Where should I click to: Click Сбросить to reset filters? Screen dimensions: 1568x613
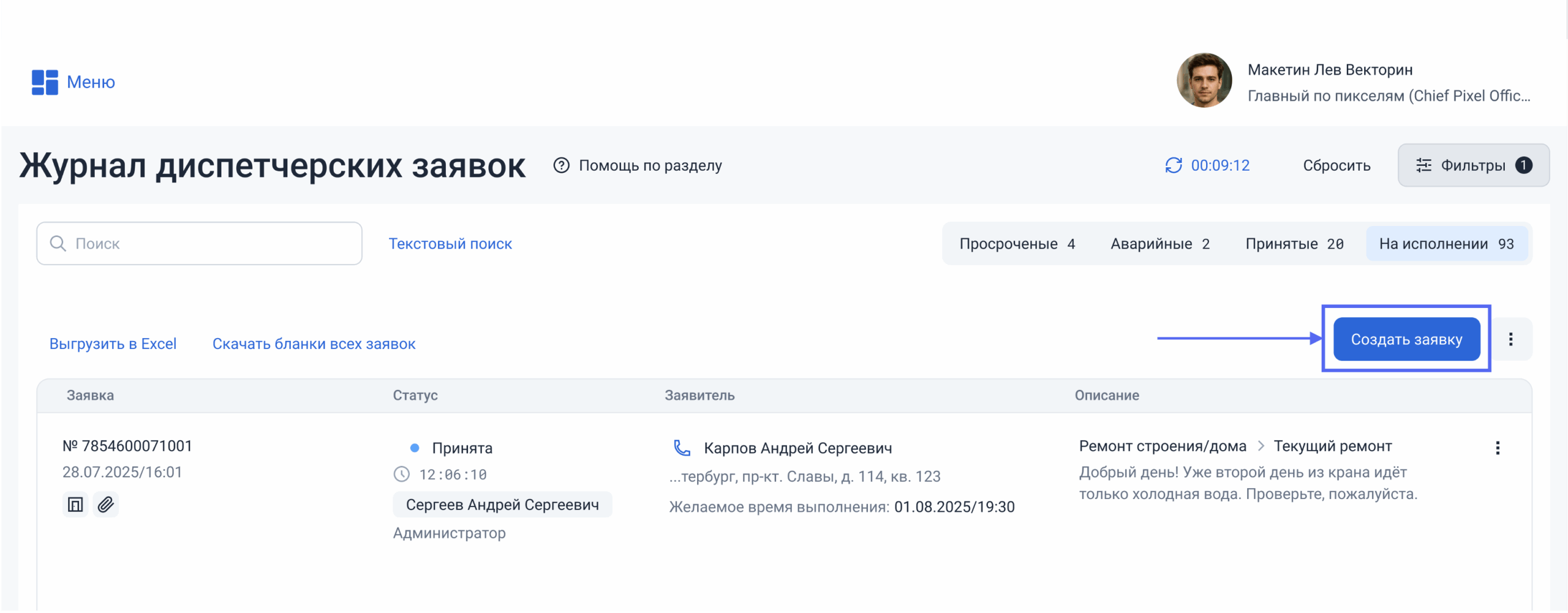(x=1336, y=165)
